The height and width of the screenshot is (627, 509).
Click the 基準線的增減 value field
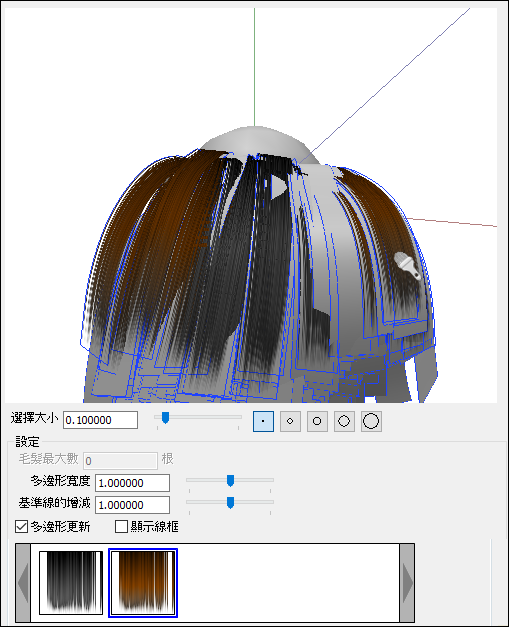(132, 505)
